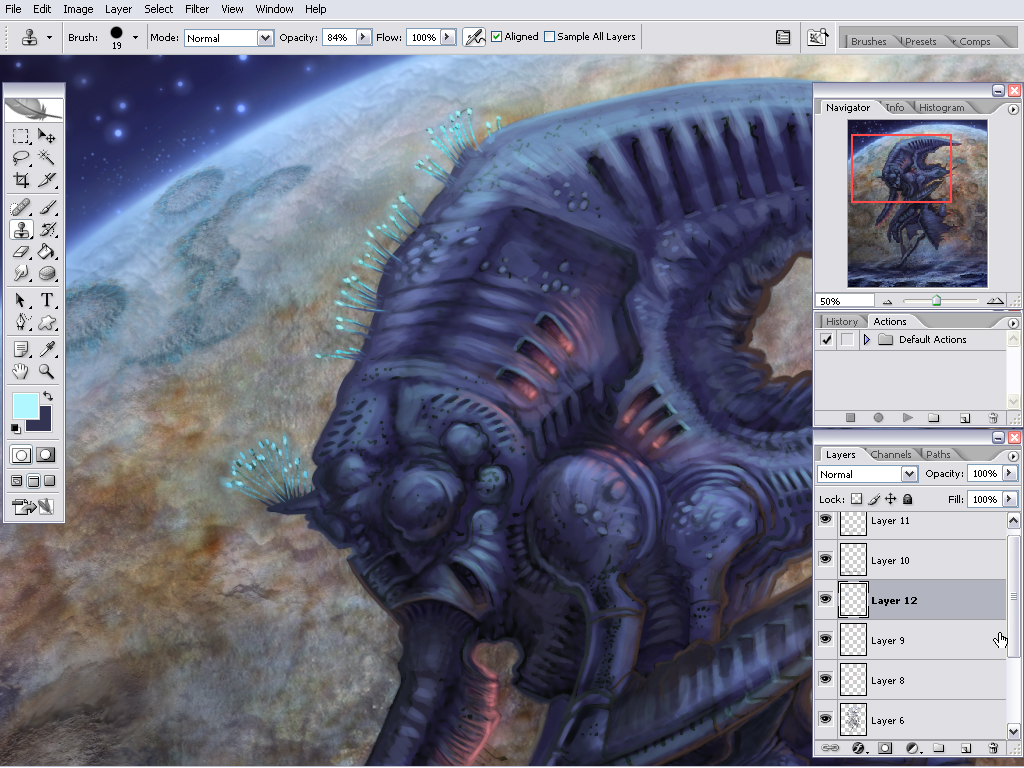Toggle visibility of Layer 12
The image size is (1024, 768).
tap(825, 599)
